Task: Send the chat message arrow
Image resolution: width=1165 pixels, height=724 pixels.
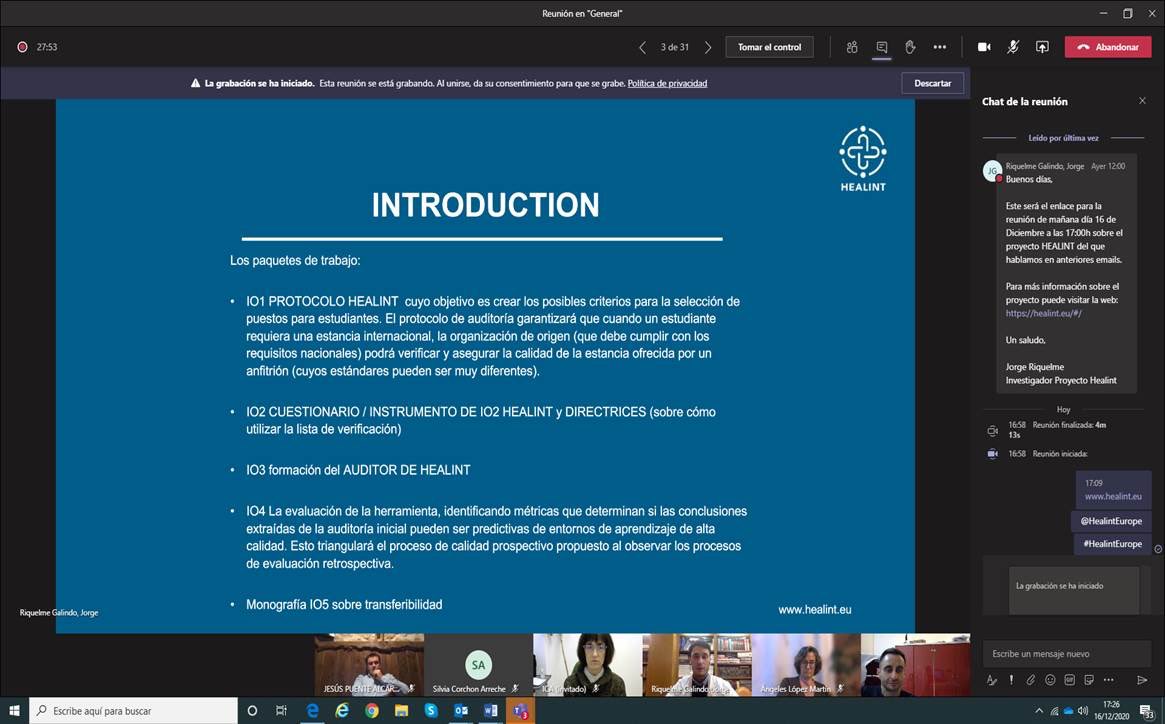Action: click(1142, 679)
